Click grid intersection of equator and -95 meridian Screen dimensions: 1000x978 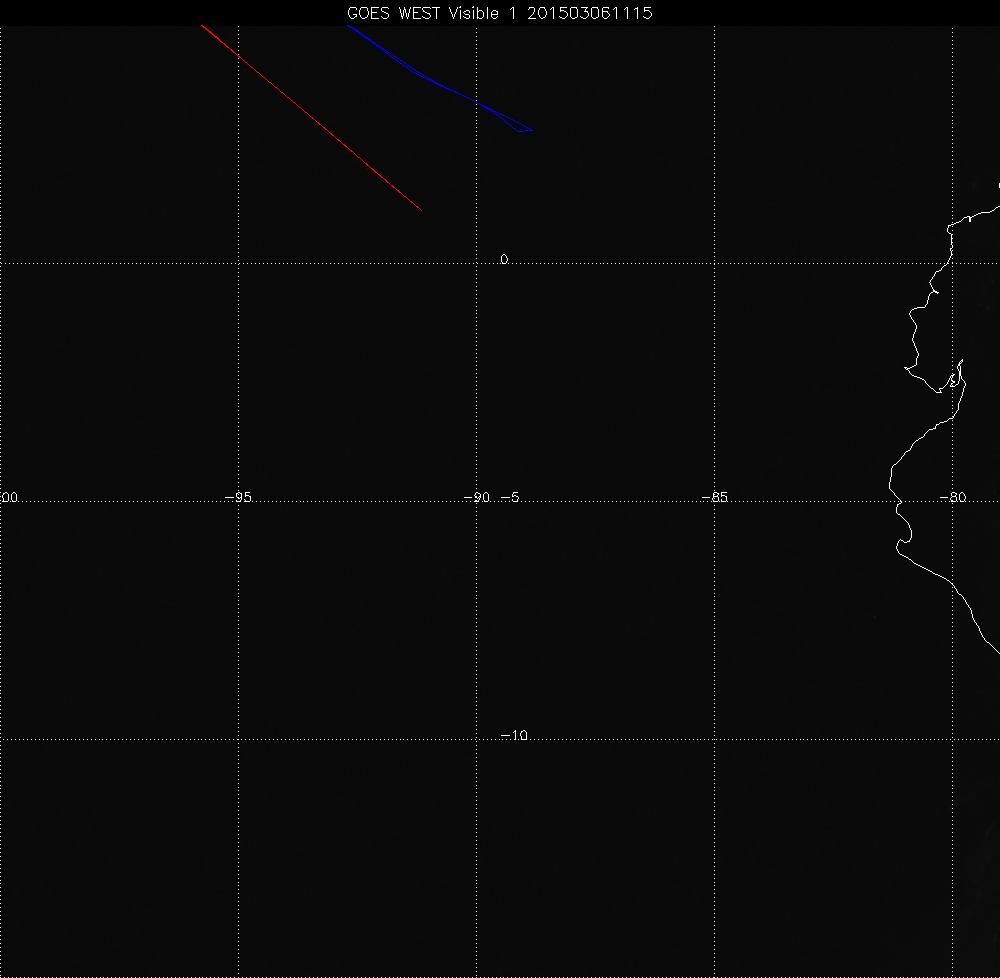pyautogui.click(x=238, y=263)
